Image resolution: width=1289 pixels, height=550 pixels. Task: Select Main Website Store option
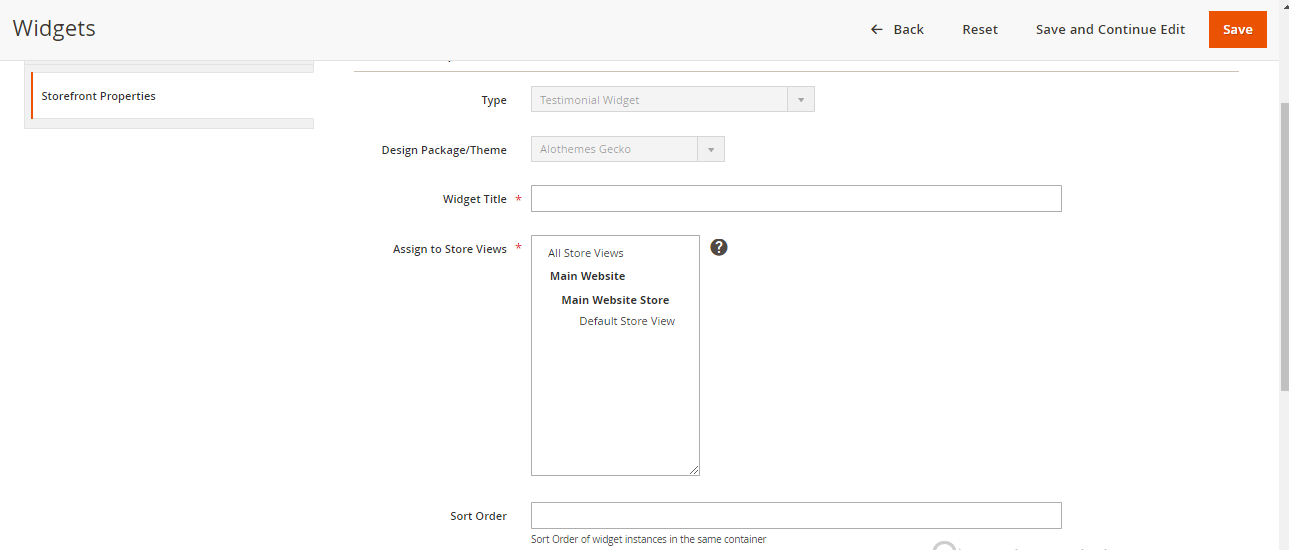coord(615,300)
